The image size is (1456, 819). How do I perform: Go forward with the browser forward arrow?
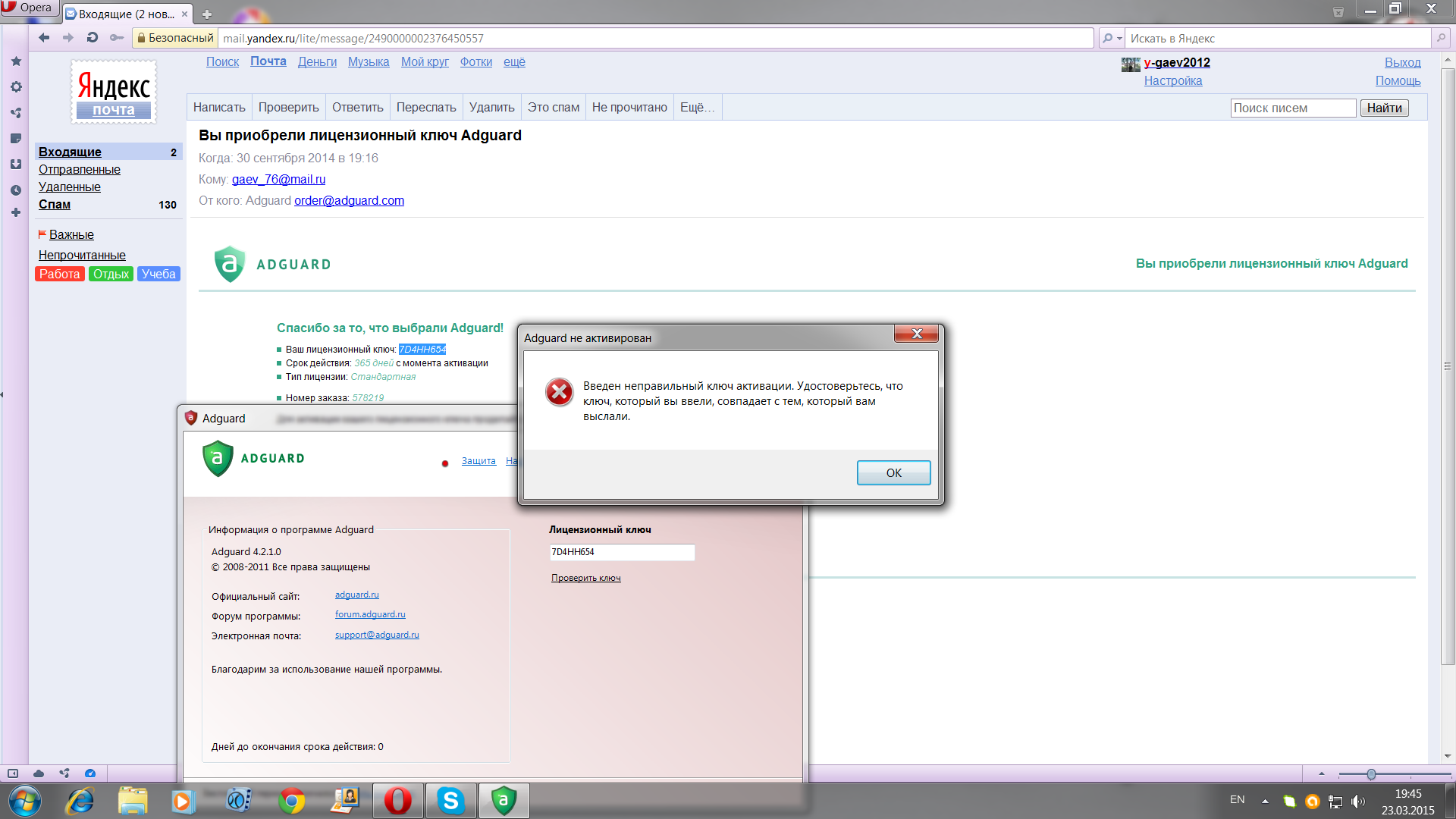(68, 38)
